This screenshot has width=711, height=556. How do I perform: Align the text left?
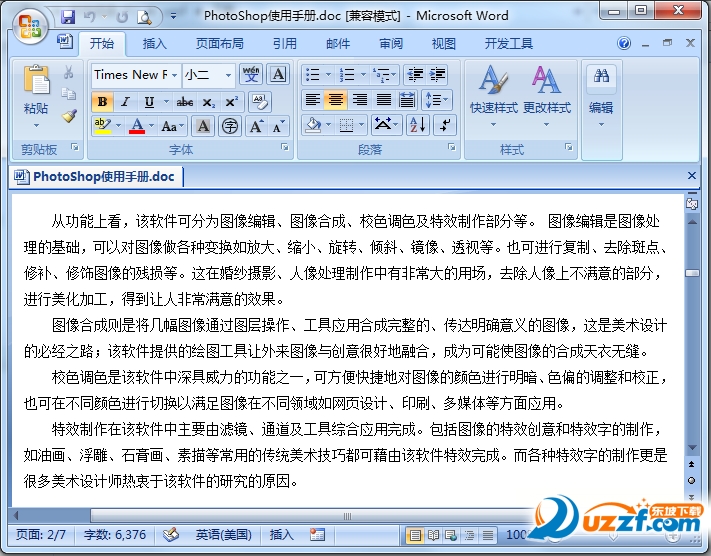(312, 100)
